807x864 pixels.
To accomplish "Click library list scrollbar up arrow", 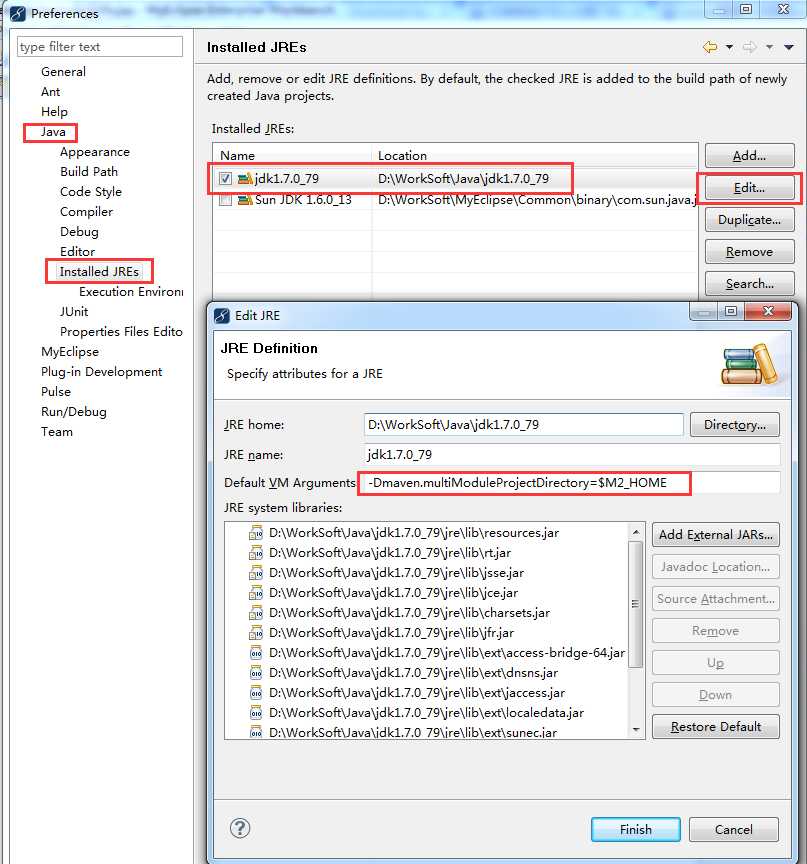I will tap(636, 532).
